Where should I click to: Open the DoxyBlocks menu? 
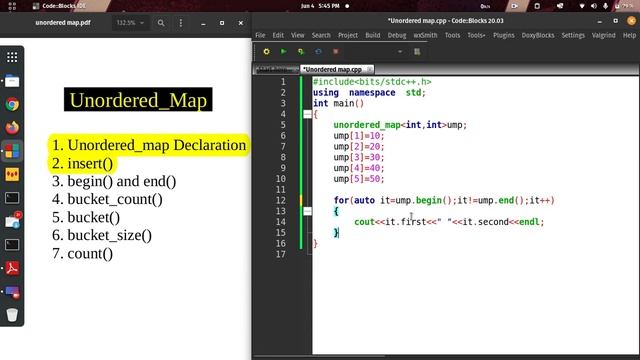tap(538, 35)
